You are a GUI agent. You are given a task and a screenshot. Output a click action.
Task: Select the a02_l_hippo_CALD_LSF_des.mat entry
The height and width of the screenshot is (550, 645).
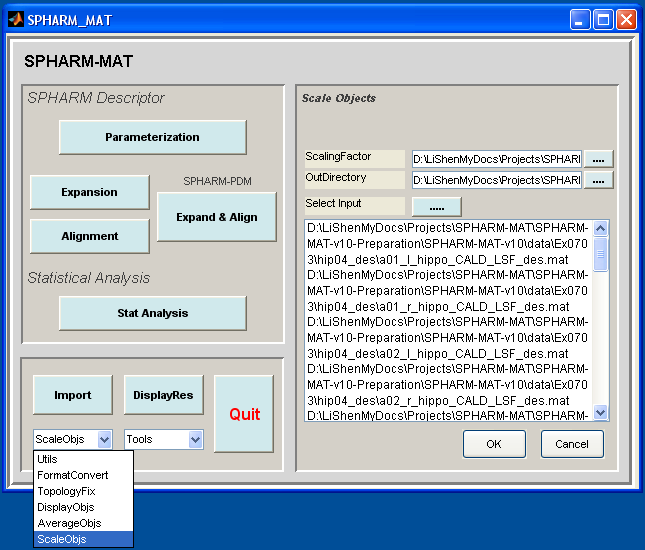click(448, 337)
